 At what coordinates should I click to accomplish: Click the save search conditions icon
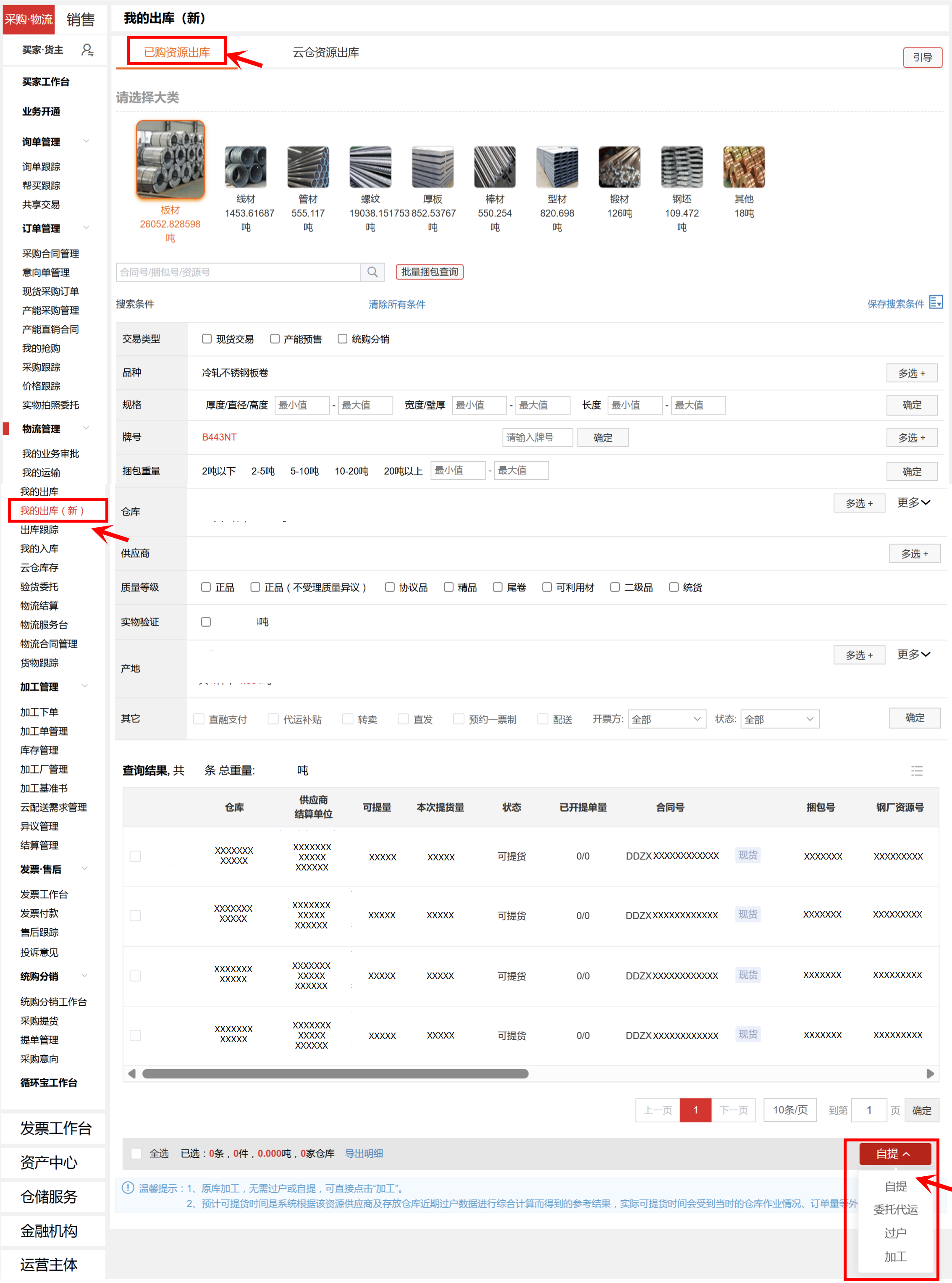[x=936, y=302]
